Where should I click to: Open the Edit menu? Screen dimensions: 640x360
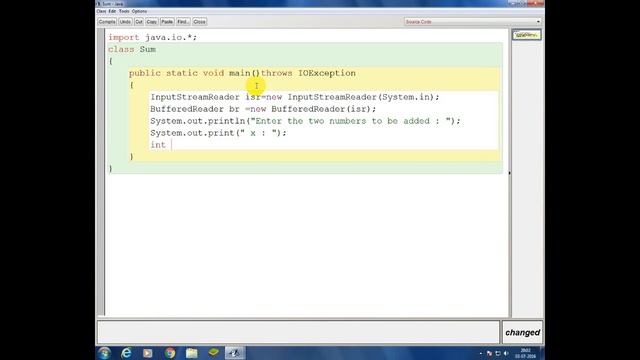tap(112, 11)
